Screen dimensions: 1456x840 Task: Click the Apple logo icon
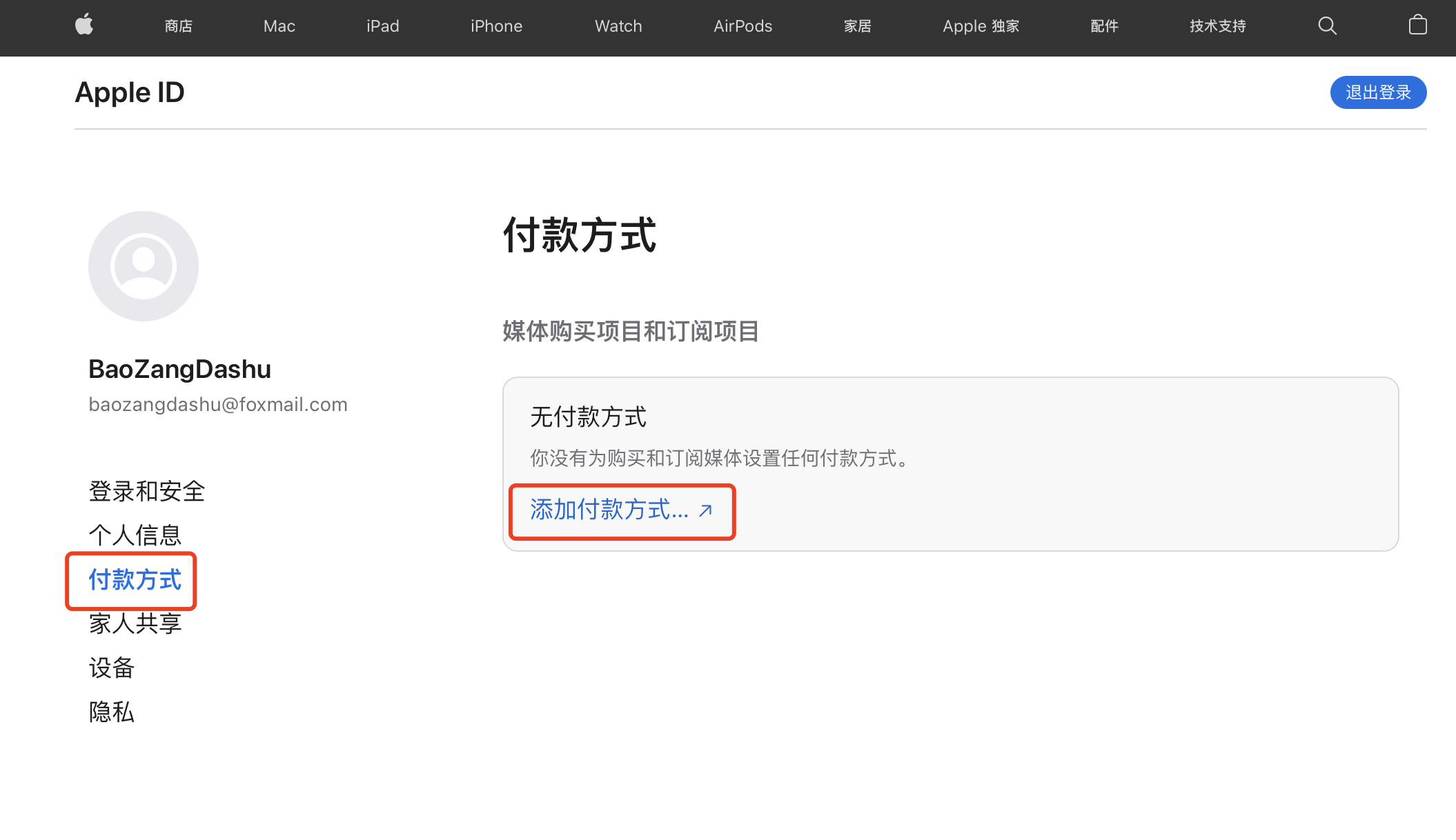[84, 26]
